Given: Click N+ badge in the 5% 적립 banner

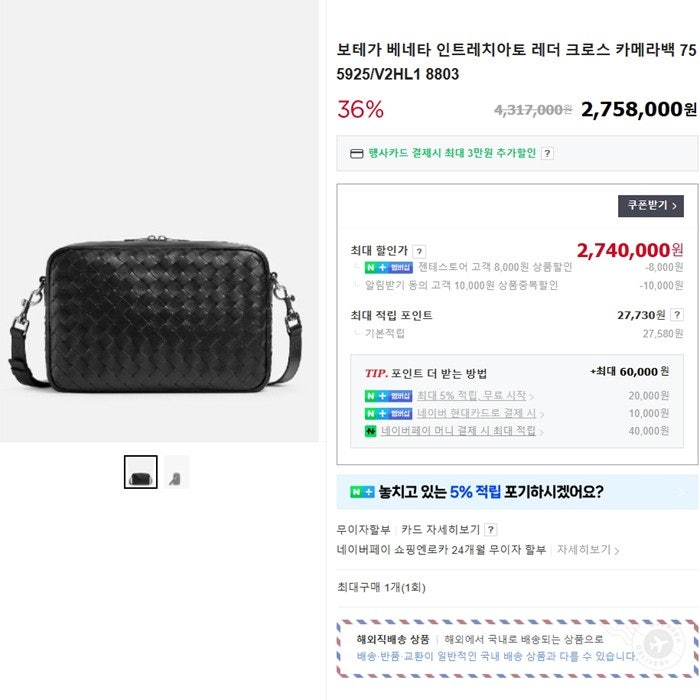Looking at the screenshot, I should point(362,492).
